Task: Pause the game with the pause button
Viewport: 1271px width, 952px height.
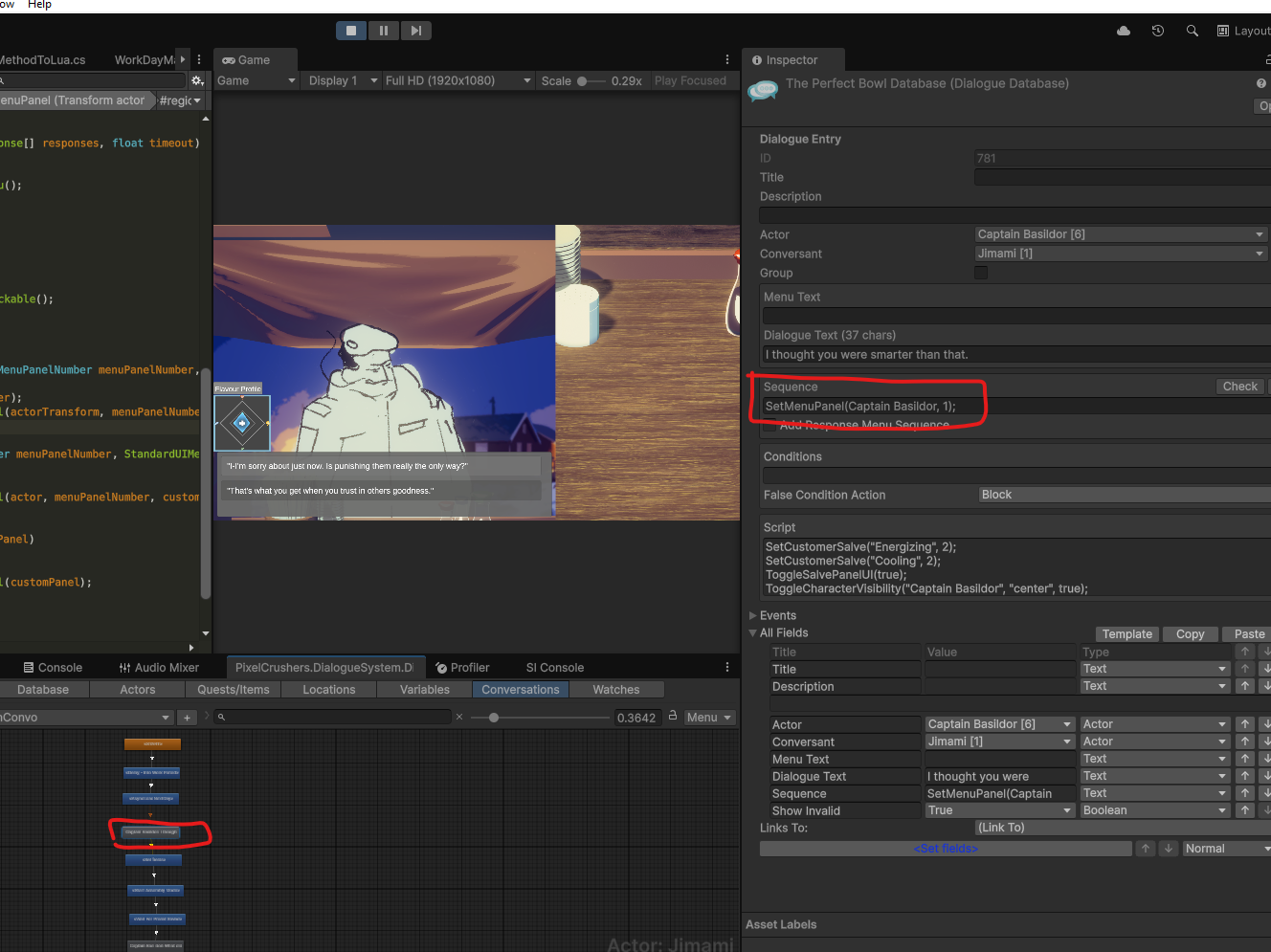Action: [x=384, y=31]
